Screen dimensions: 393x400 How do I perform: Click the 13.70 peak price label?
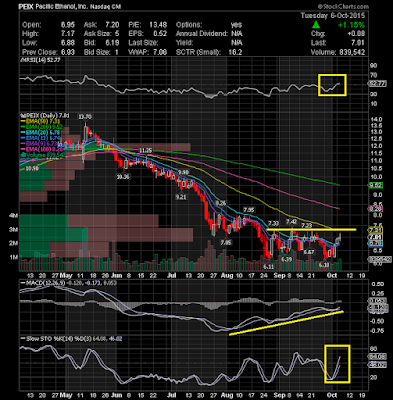[85, 117]
